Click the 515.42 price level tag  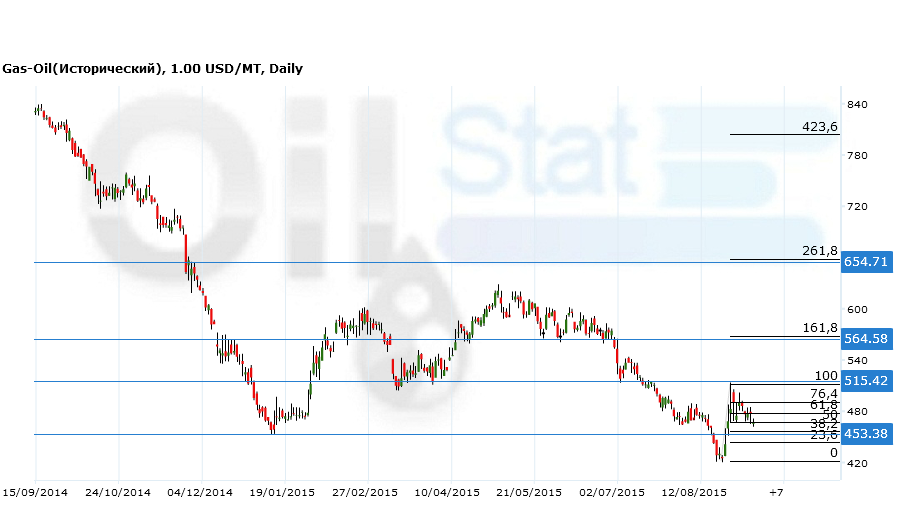[x=866, y=381]
